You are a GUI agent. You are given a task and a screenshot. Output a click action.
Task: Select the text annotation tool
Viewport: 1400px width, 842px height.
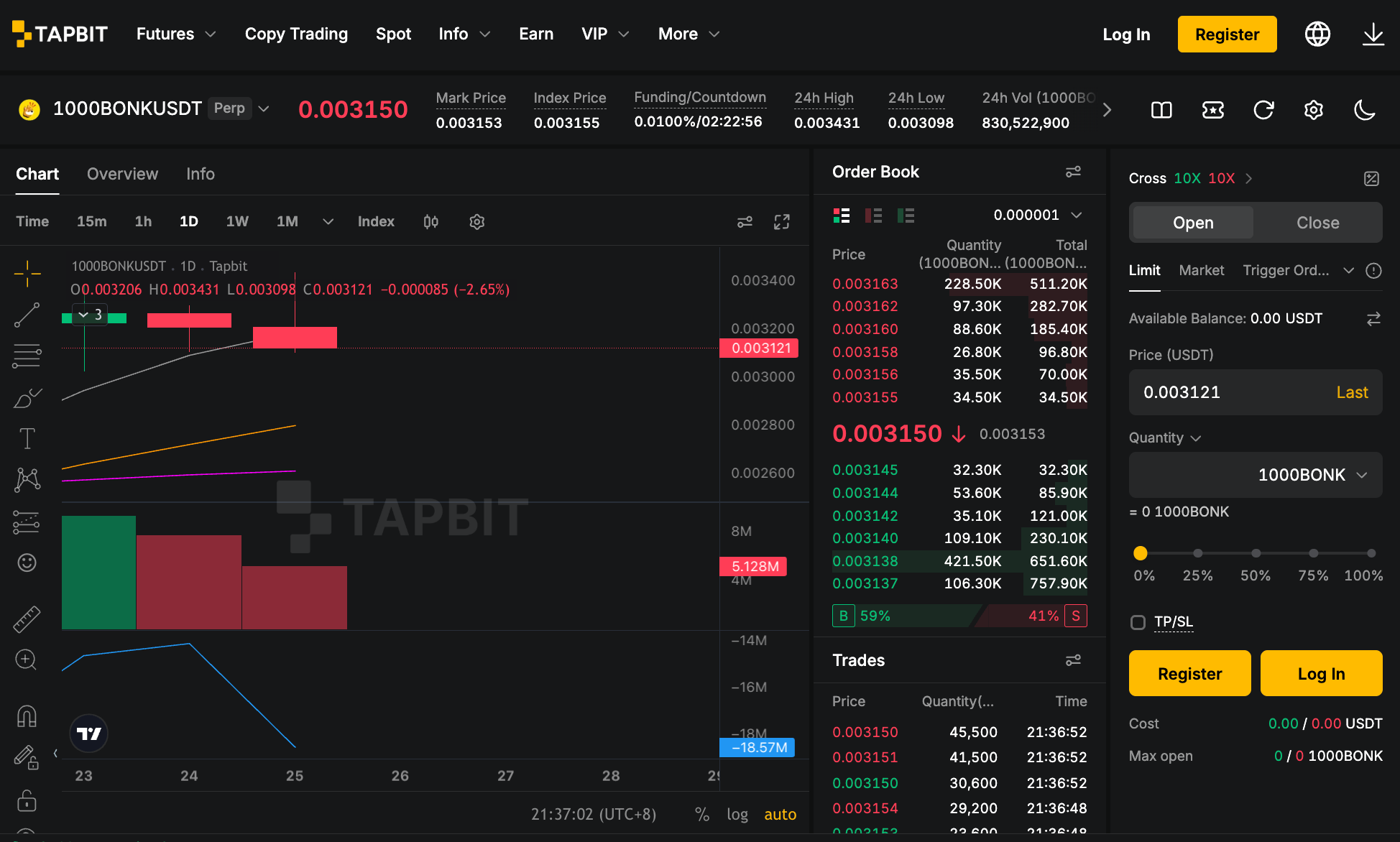tap(27, 438)
